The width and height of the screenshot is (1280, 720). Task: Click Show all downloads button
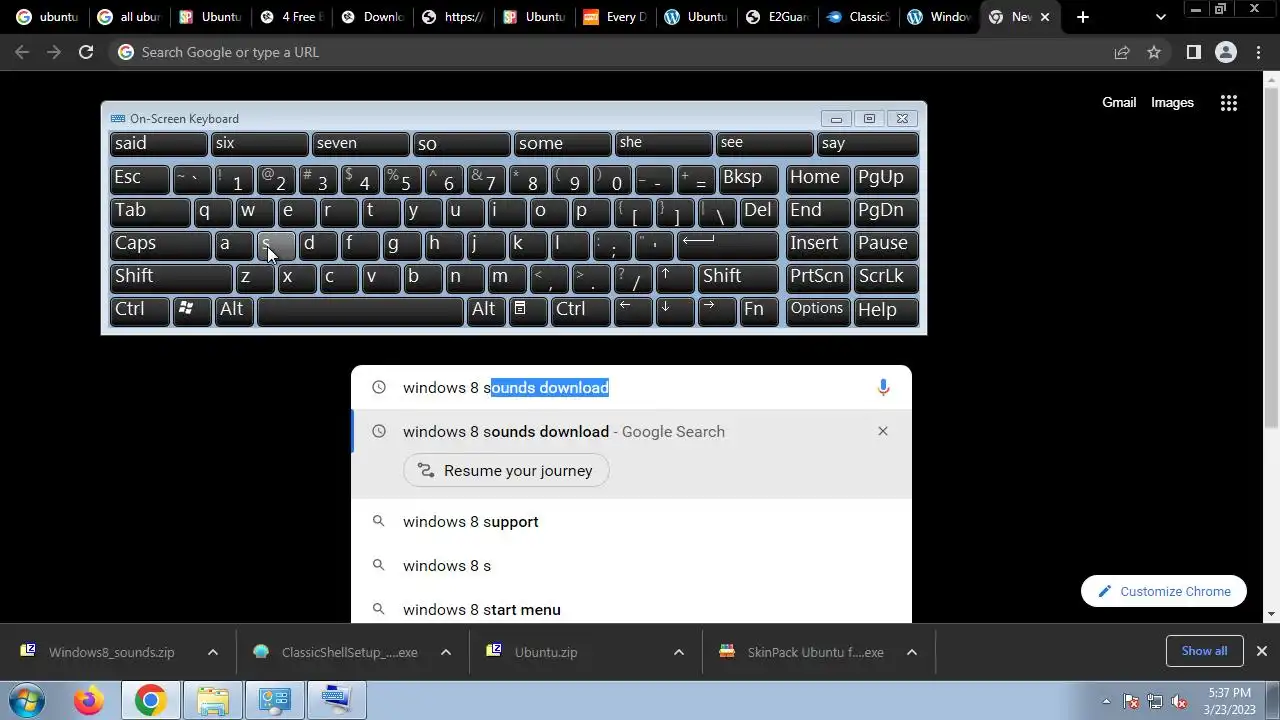[1204, 651]
